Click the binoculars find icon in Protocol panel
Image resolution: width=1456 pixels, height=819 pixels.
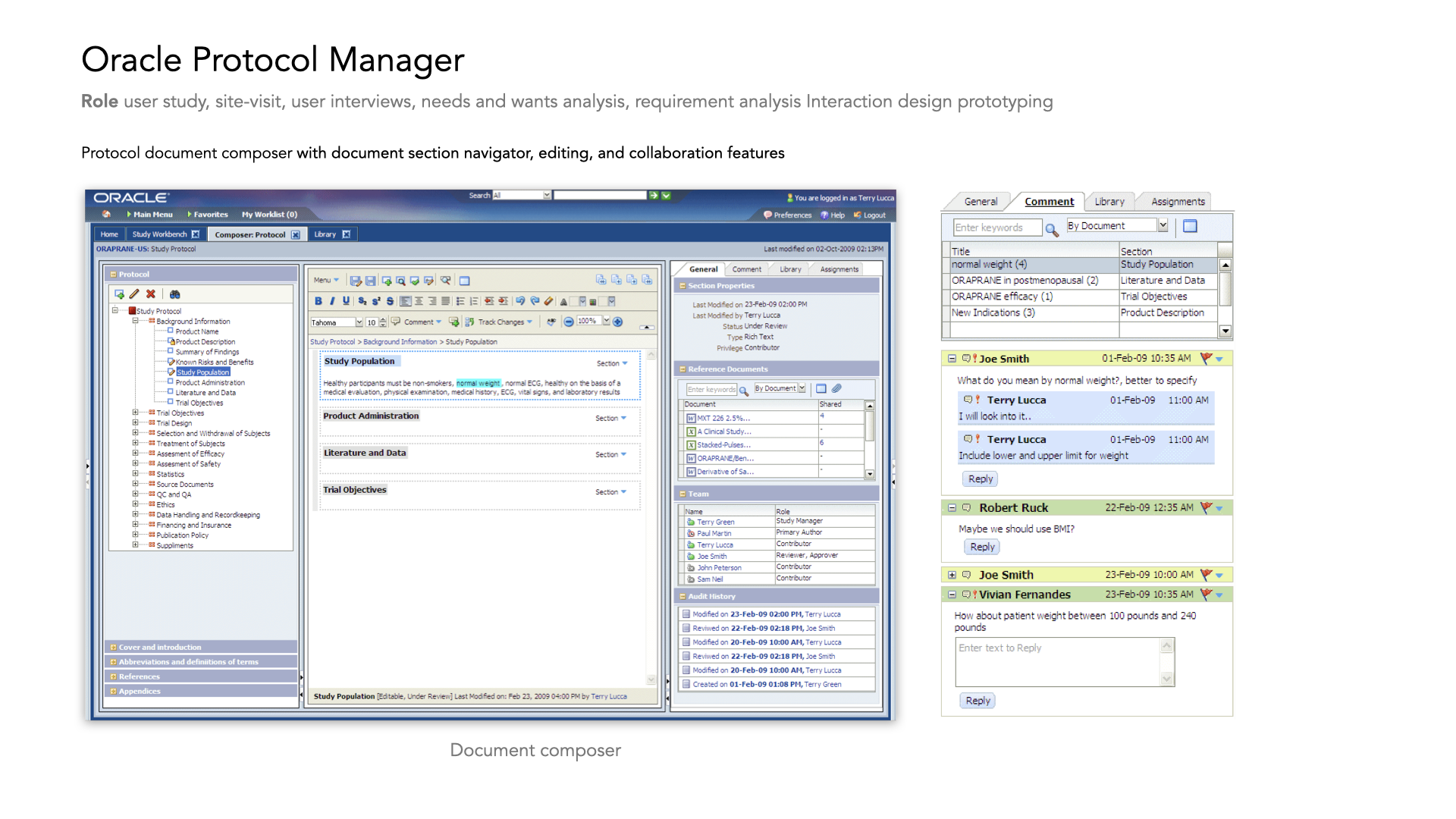(x=175, y=294)
